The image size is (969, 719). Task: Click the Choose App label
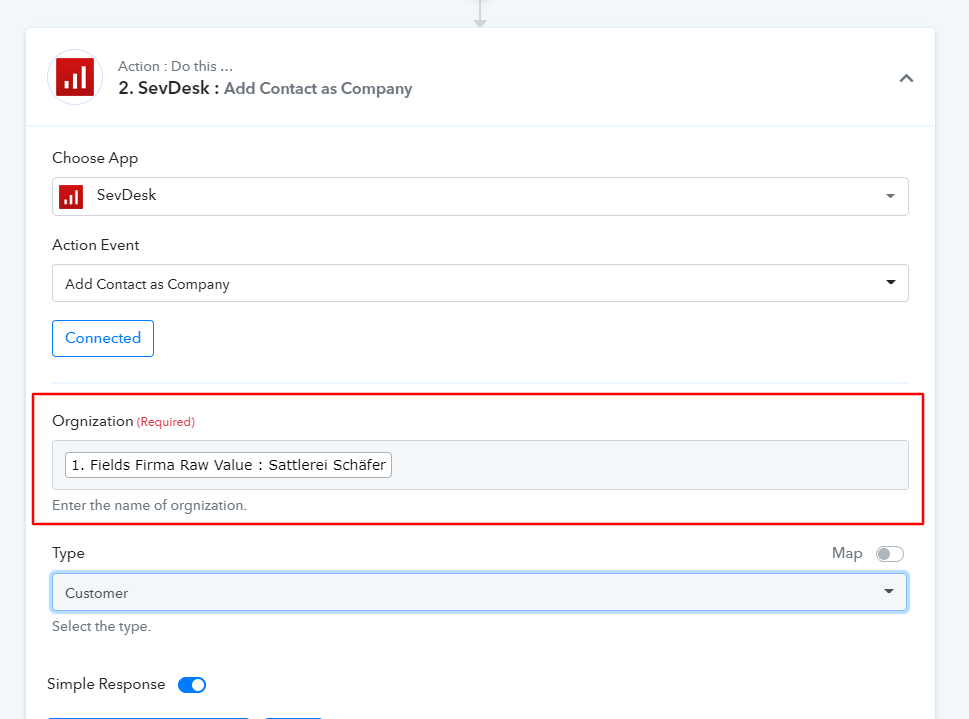click(95, 158)
